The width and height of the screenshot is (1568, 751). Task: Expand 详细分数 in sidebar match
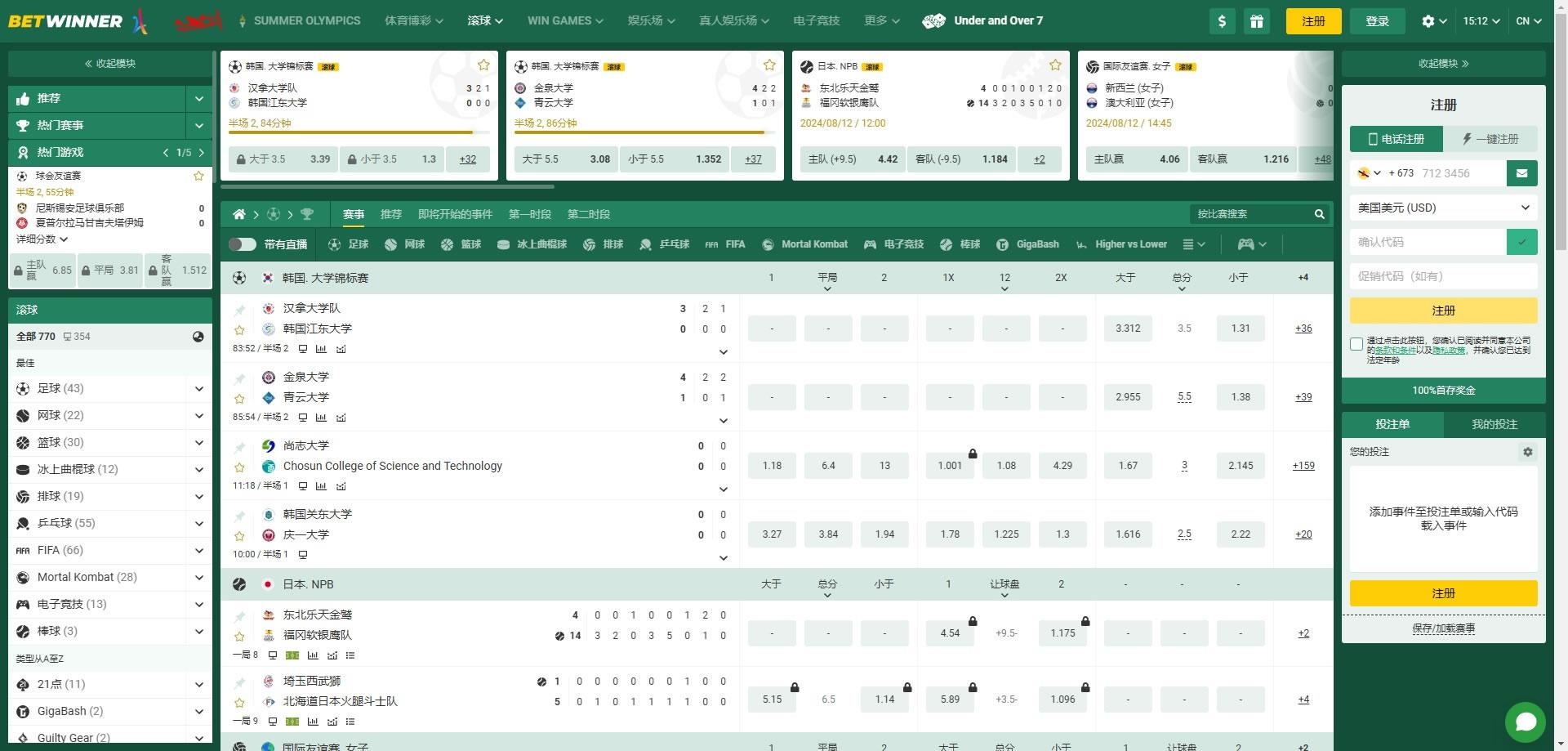[42, 239]
